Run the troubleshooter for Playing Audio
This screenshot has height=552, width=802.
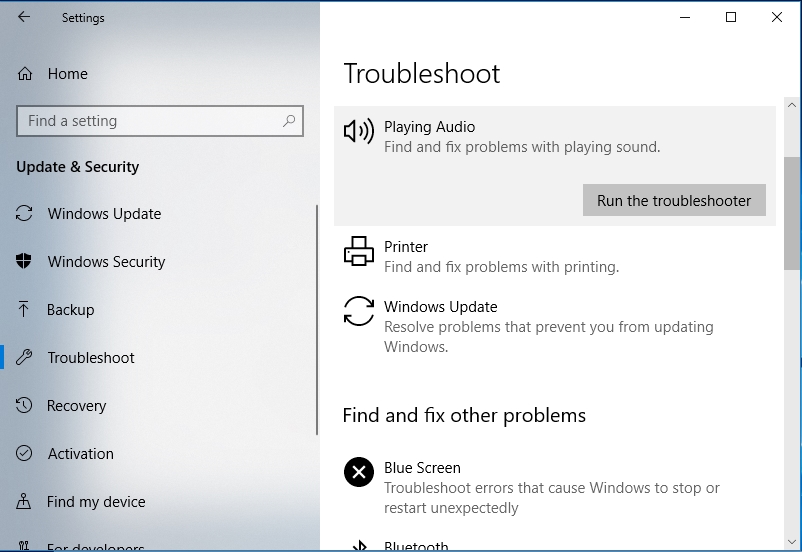click(674, 200)
